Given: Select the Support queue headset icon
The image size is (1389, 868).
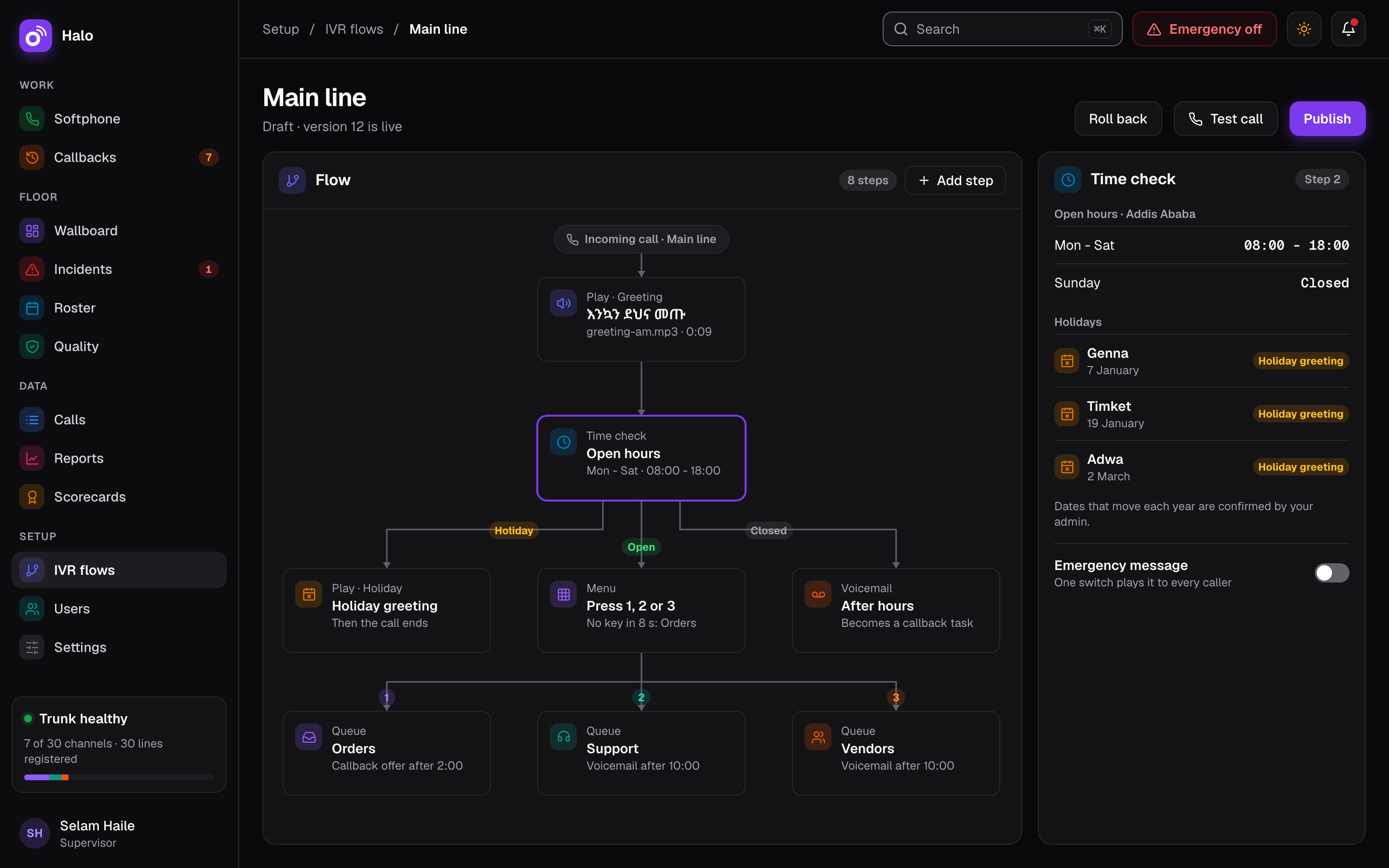Looking at the screenshot, I should 563,737.
